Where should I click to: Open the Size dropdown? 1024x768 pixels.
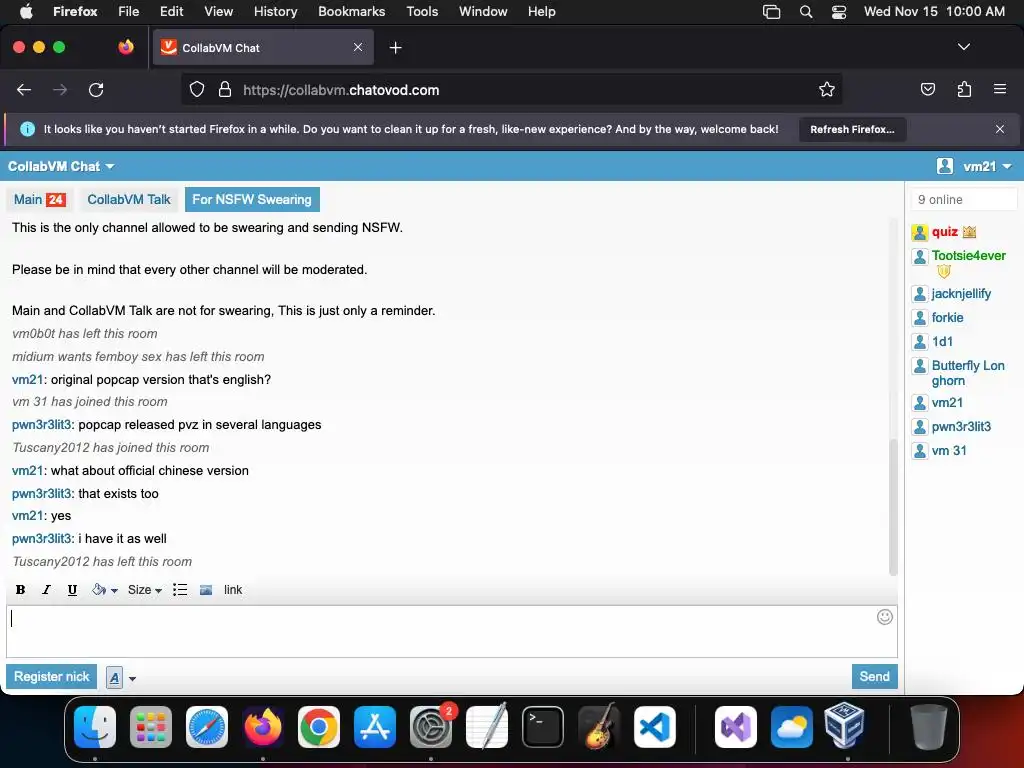pos(144,590)
